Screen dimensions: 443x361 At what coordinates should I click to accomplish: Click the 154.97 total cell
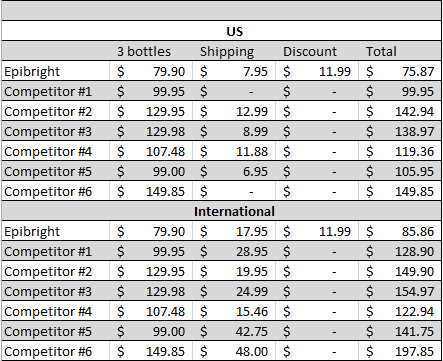(400, 291)
